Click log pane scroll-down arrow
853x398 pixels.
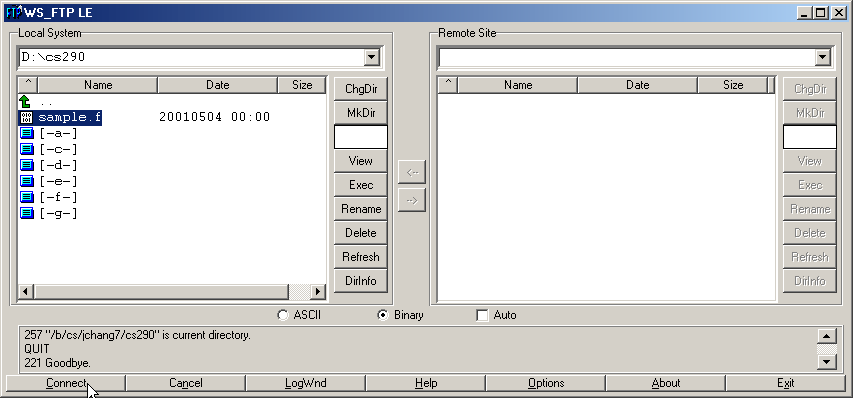[x=827, y=361]
